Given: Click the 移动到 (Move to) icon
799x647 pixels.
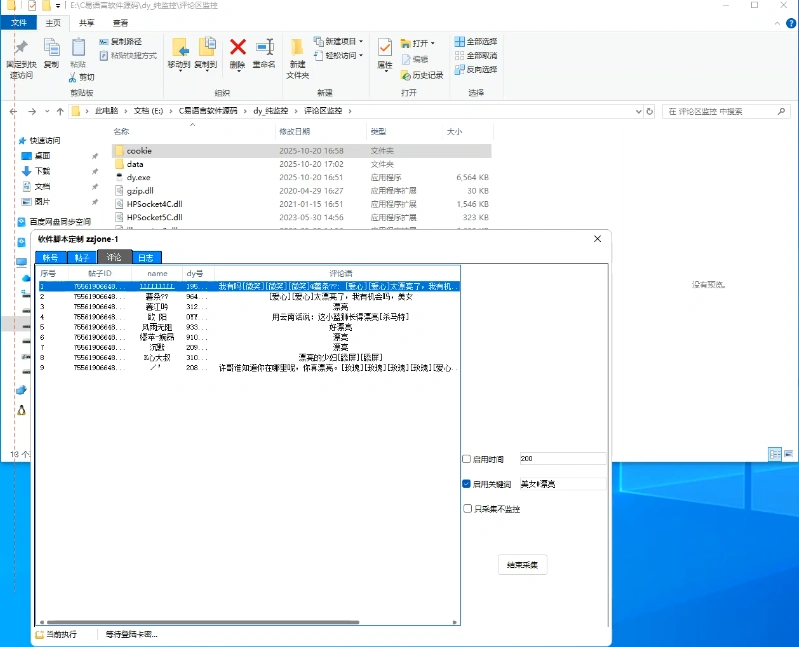Looking at the screenshot, I should pos(179,50).
